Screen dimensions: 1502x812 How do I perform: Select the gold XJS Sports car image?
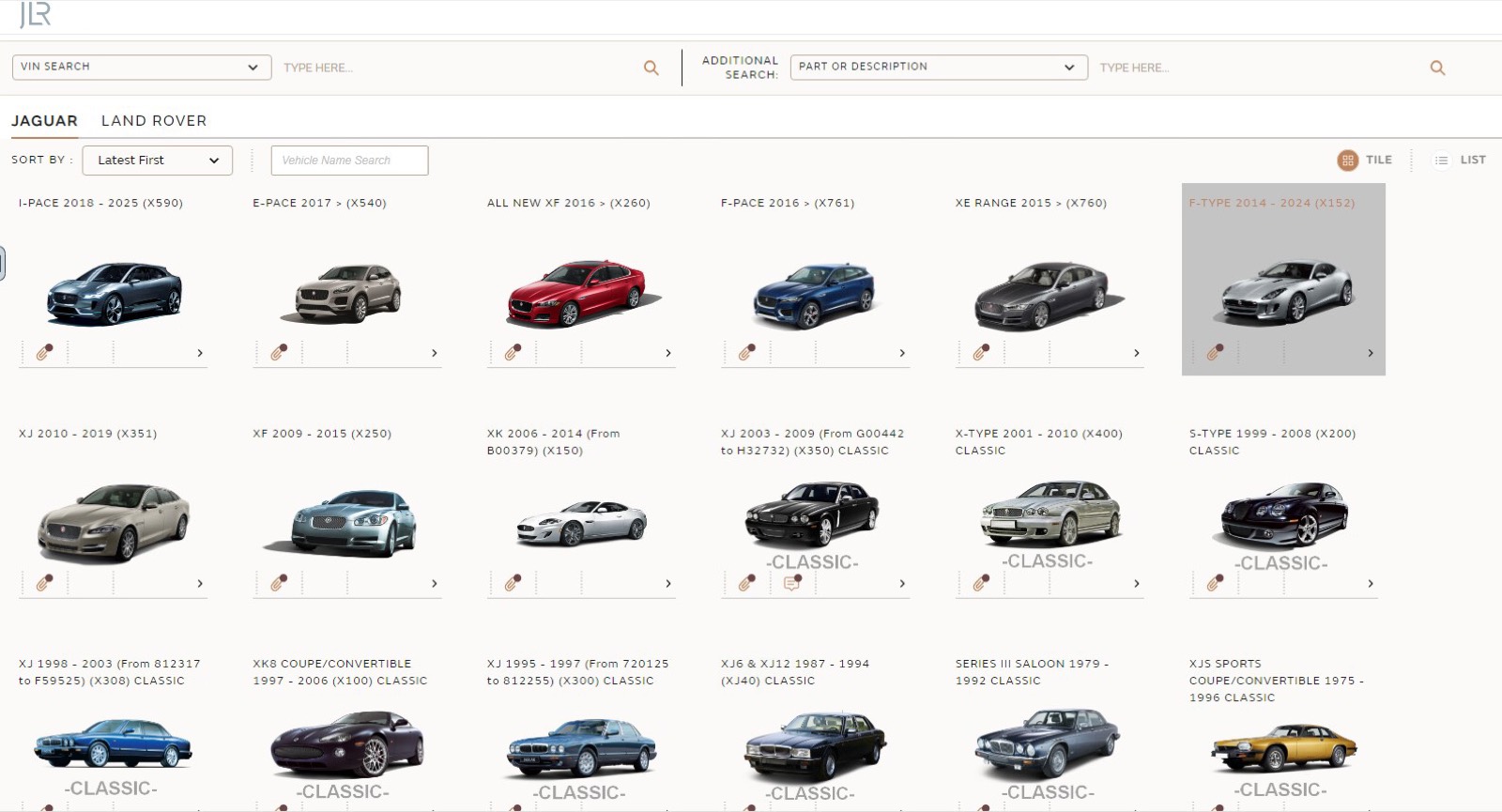[1283, 747]
